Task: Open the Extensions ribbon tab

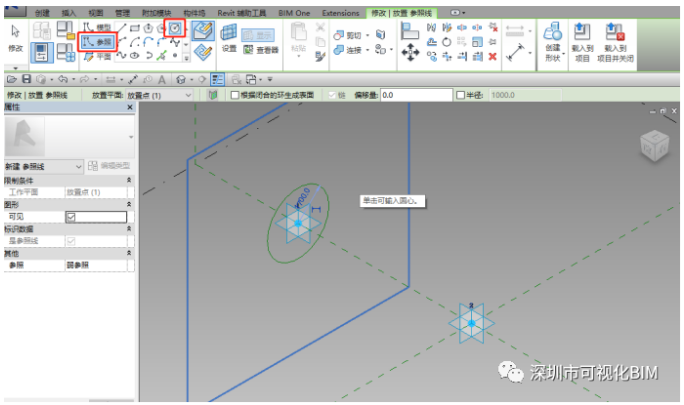Action: (x=340, y=13)
